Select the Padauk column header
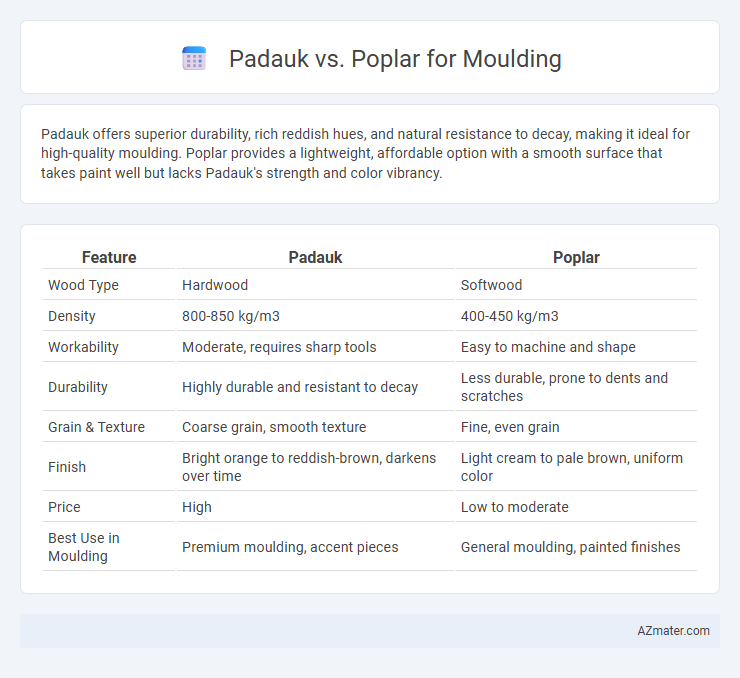 315,257
